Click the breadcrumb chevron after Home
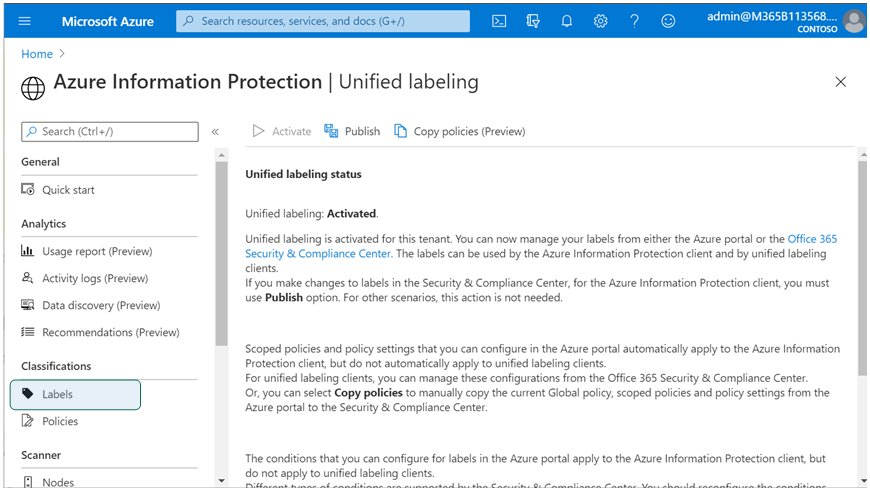This screenshot has width=870, height=491. pos(62,54)
